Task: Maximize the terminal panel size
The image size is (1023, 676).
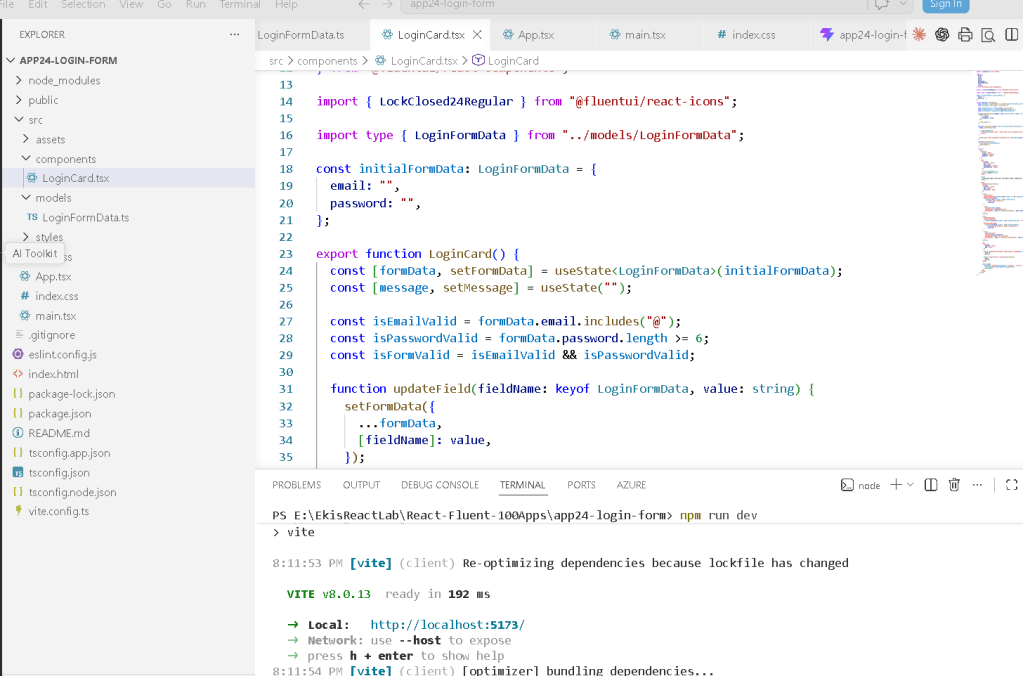Action: coord(1011,485)
